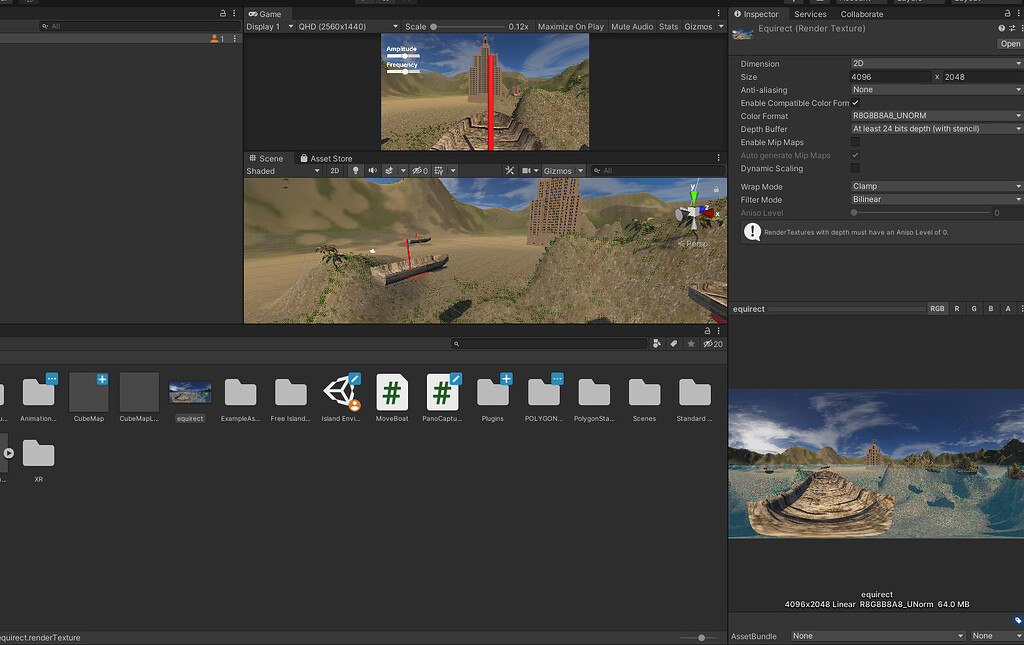Enable Maximize On Play in Game view
This screenshot has width=1024, height=645.
(x=570, y=26)
